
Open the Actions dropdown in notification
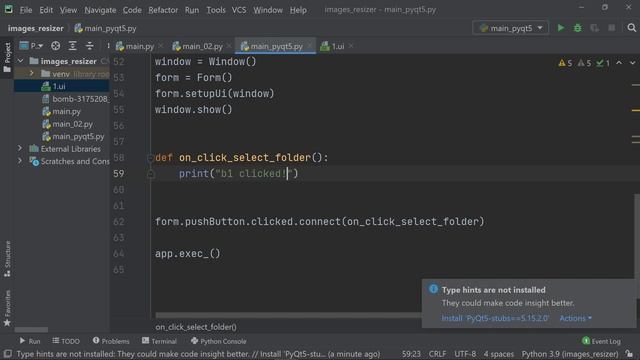576,318
